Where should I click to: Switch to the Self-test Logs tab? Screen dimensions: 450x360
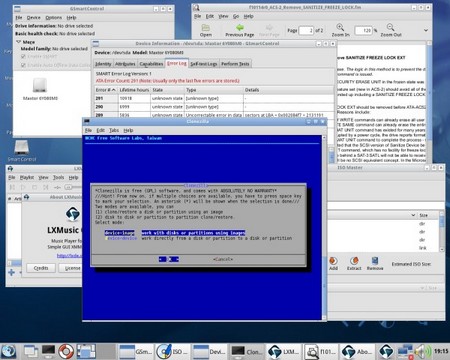[204, 64]
